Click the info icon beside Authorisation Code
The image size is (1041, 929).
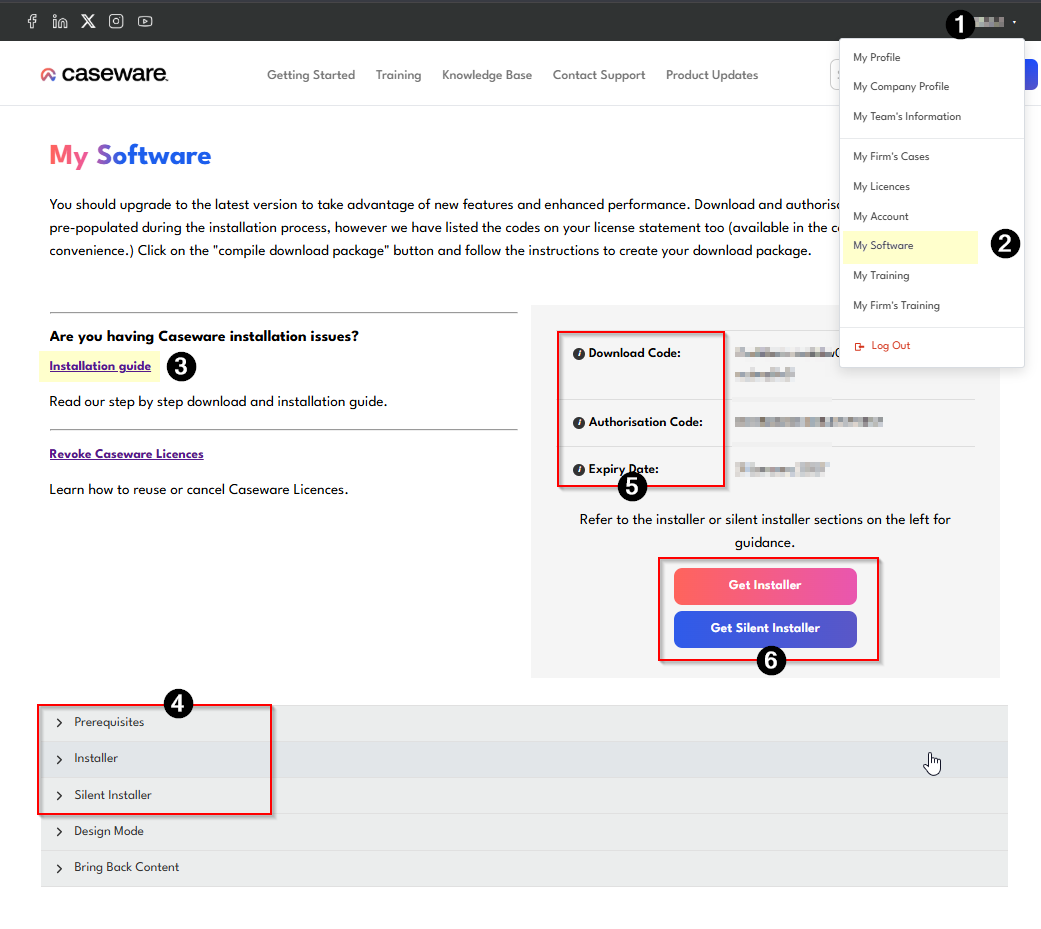pos(578,423)
